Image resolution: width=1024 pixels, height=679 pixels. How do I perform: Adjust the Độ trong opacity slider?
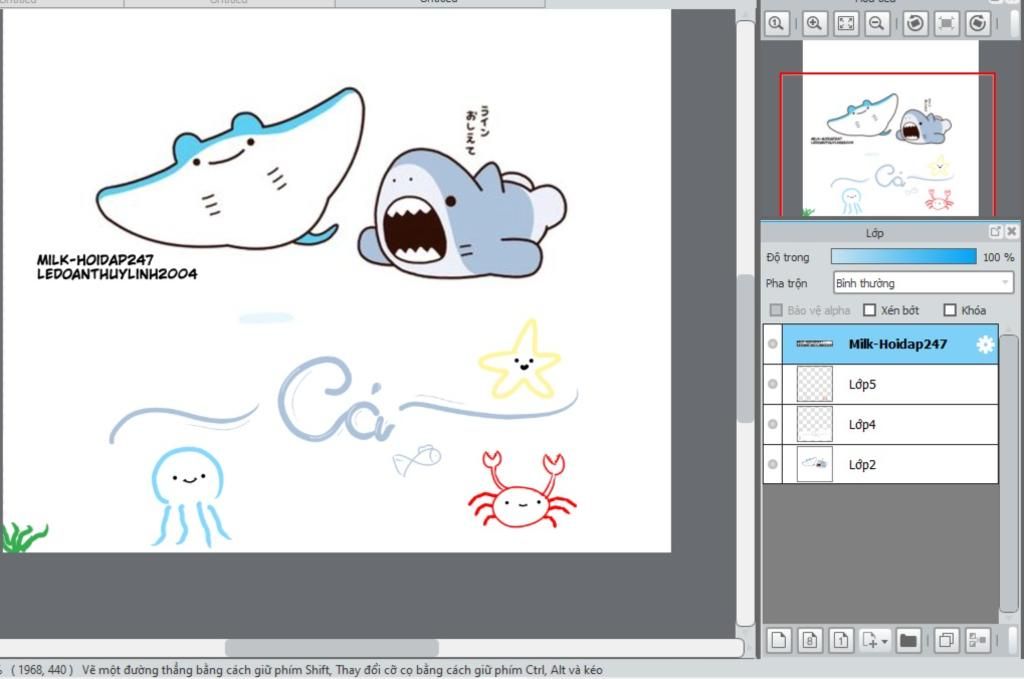pos(904,257)
